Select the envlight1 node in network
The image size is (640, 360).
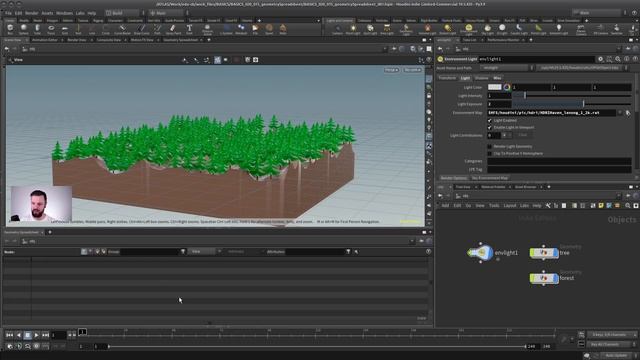[481, 253]
